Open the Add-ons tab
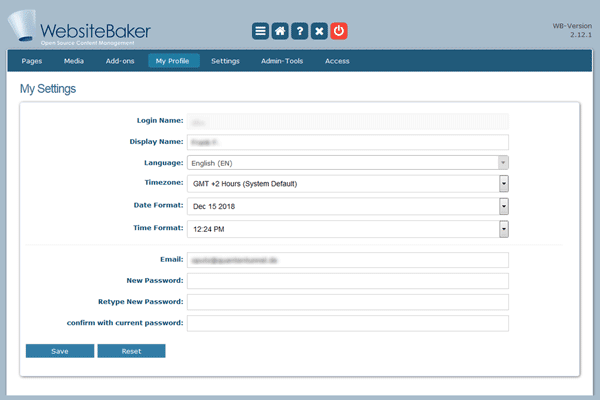The height and width of the screenshot is (400, 600). coord(121,61)
